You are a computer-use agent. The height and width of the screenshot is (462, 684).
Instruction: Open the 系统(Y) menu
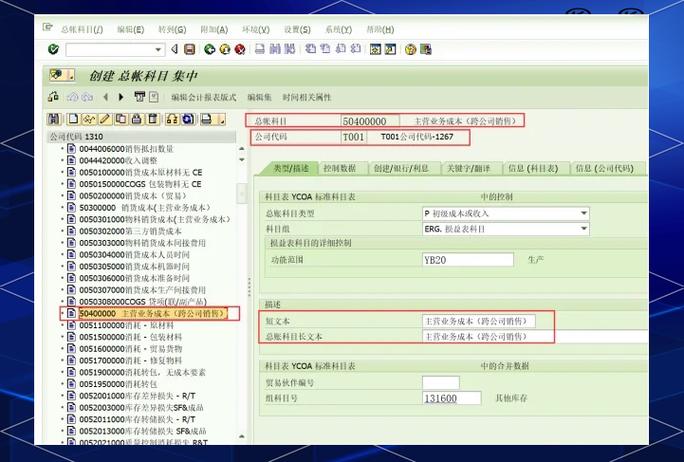point(339,30)
